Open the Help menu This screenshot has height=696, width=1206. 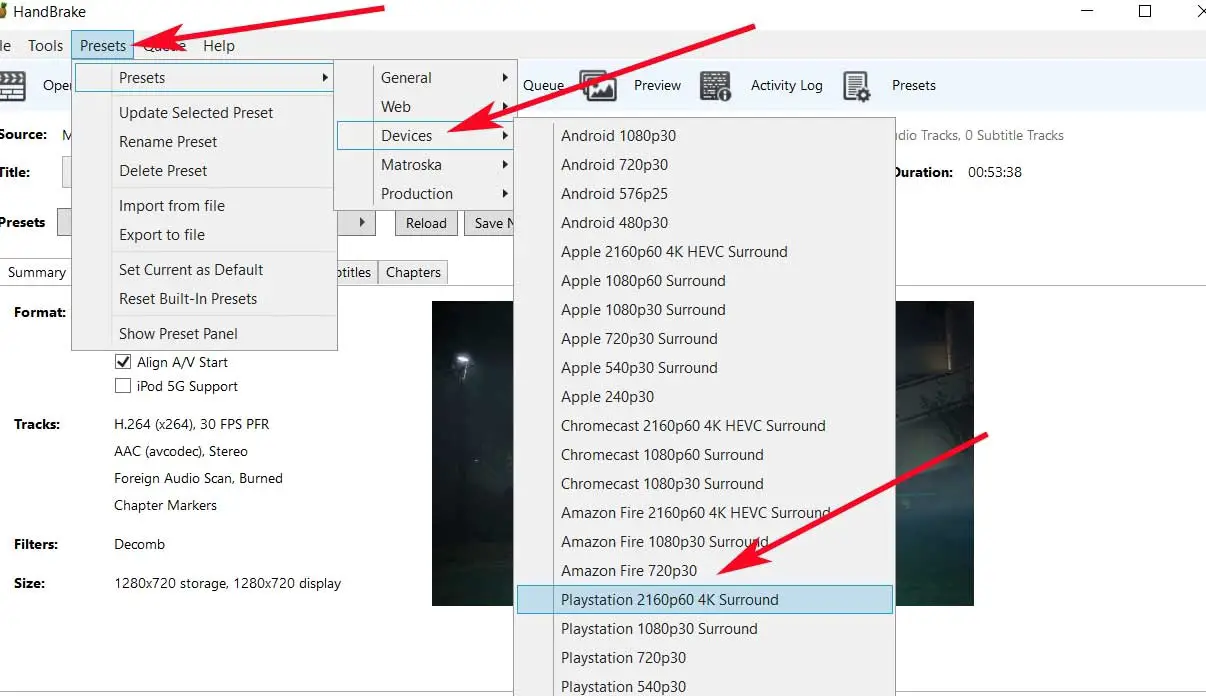coord(219,45)
